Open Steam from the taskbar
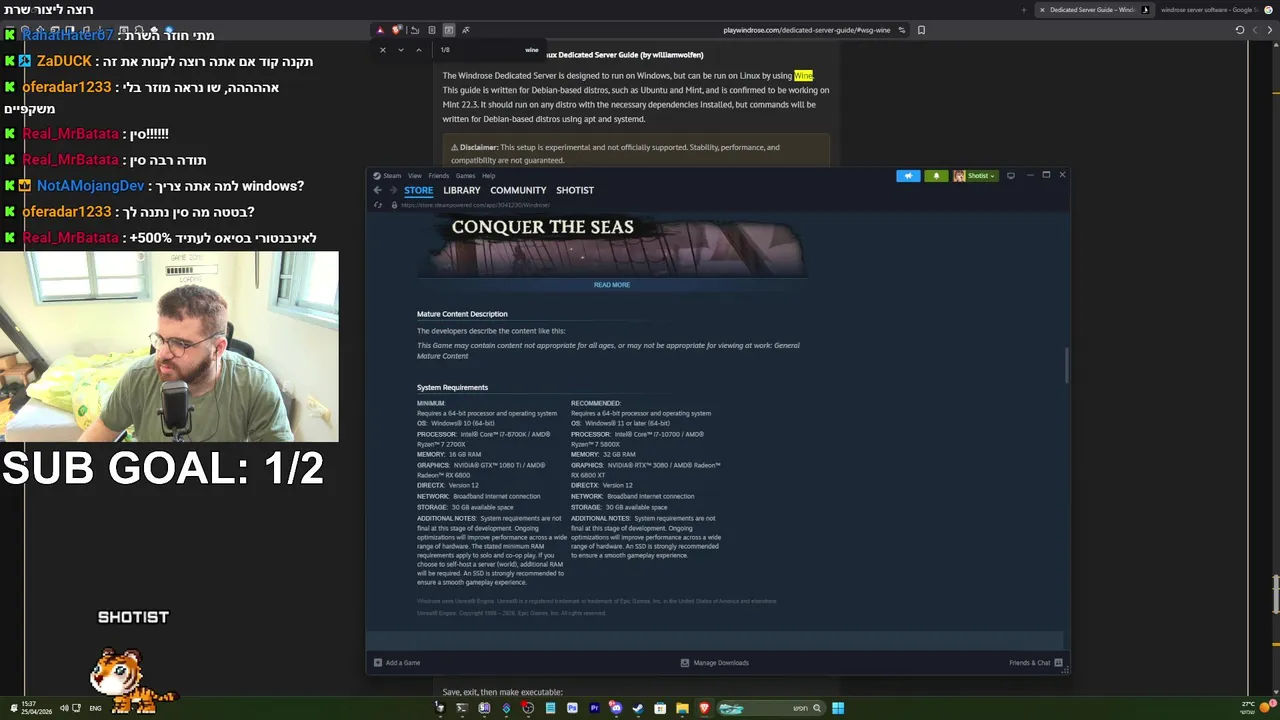 (x=638, y=708)
